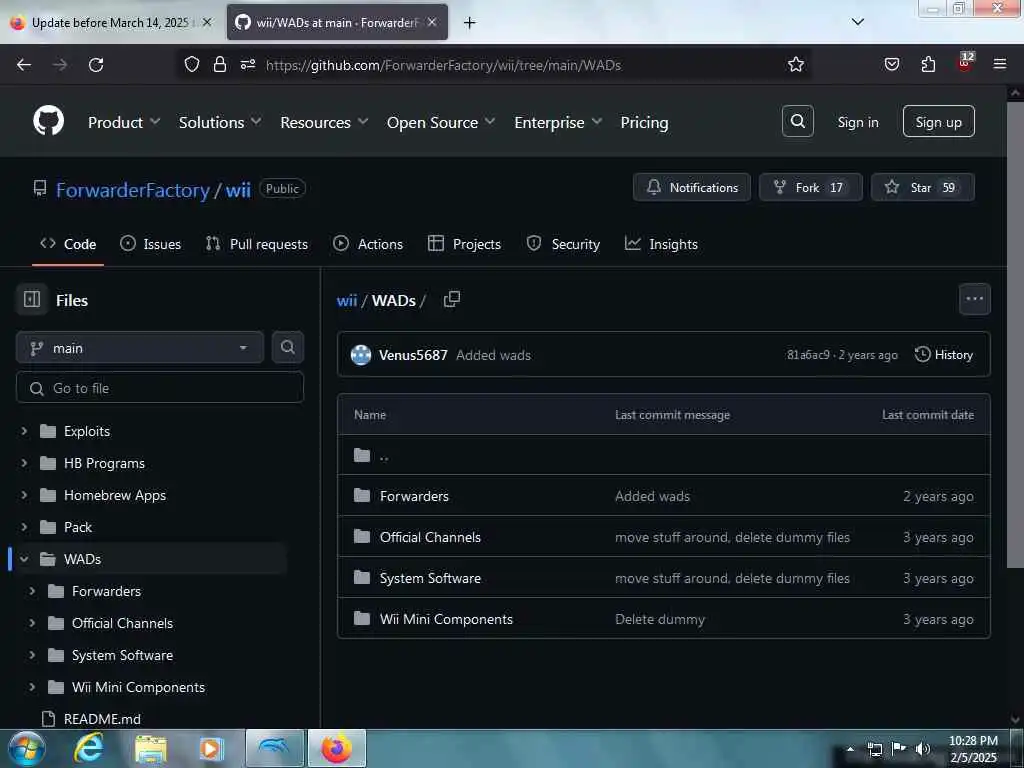This screenshot has height=768, width=1024.
Task: View commit History
Action: point(944,355)
